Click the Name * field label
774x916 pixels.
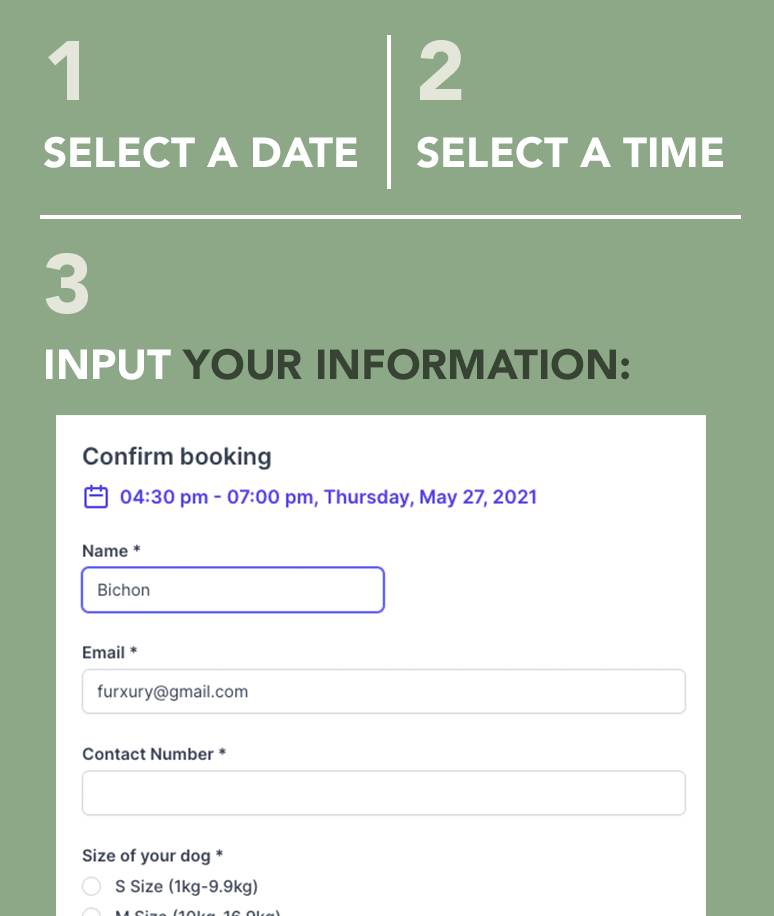coord(111,551)
